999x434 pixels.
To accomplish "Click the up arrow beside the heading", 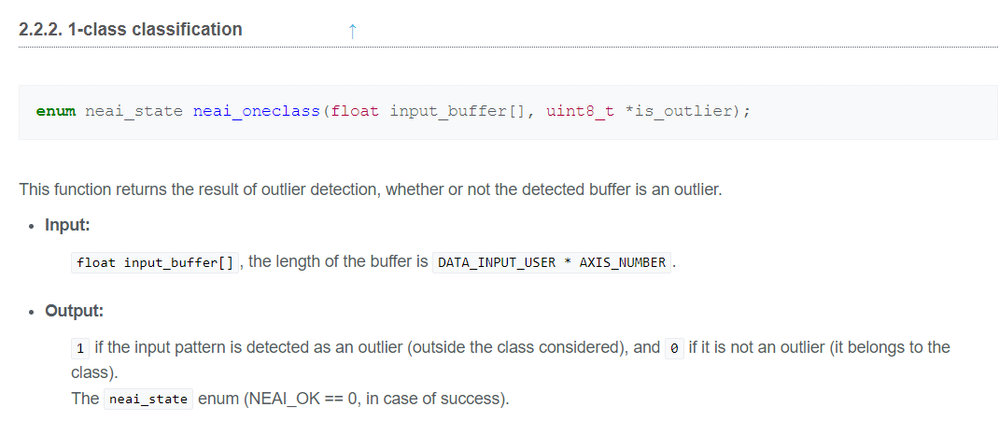I will [x=351, y=31].
